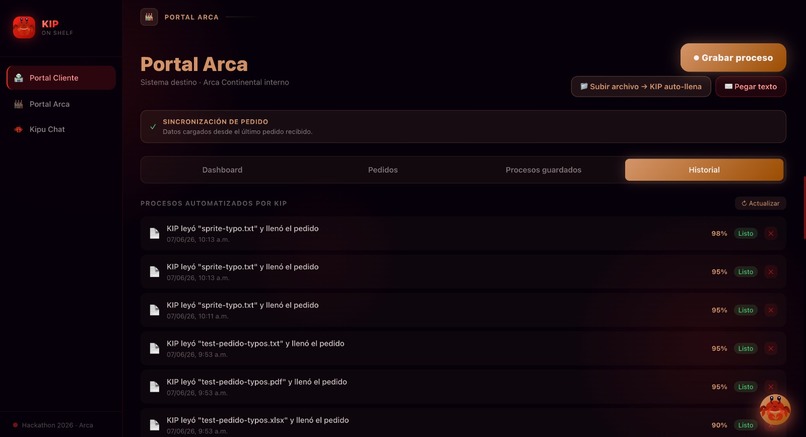Switch to the Pedidos tab
This screenshot has width=806, height=437.
[x=383, y=170]
